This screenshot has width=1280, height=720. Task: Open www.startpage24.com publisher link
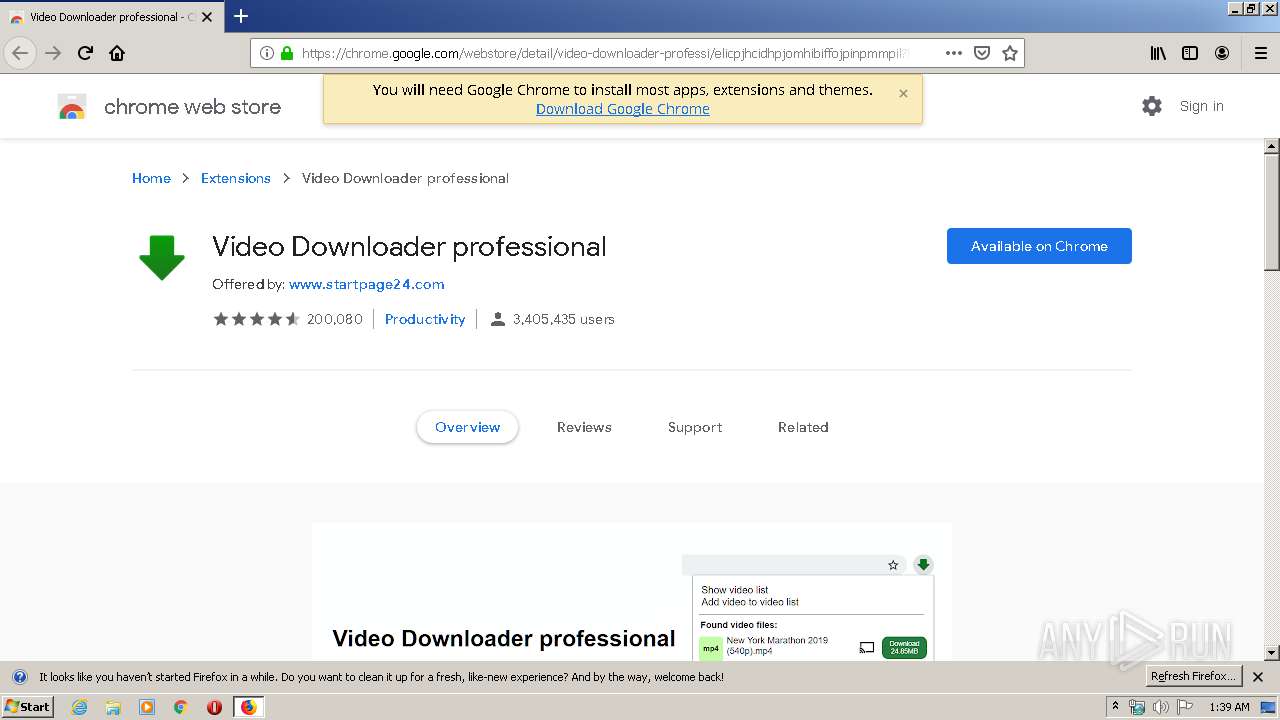366,284
